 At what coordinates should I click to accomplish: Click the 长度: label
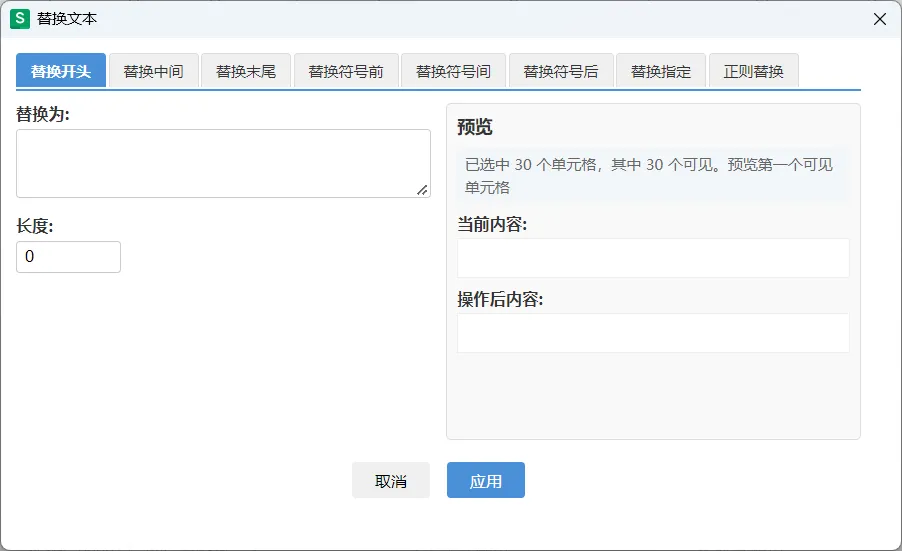tap(35, 226)
